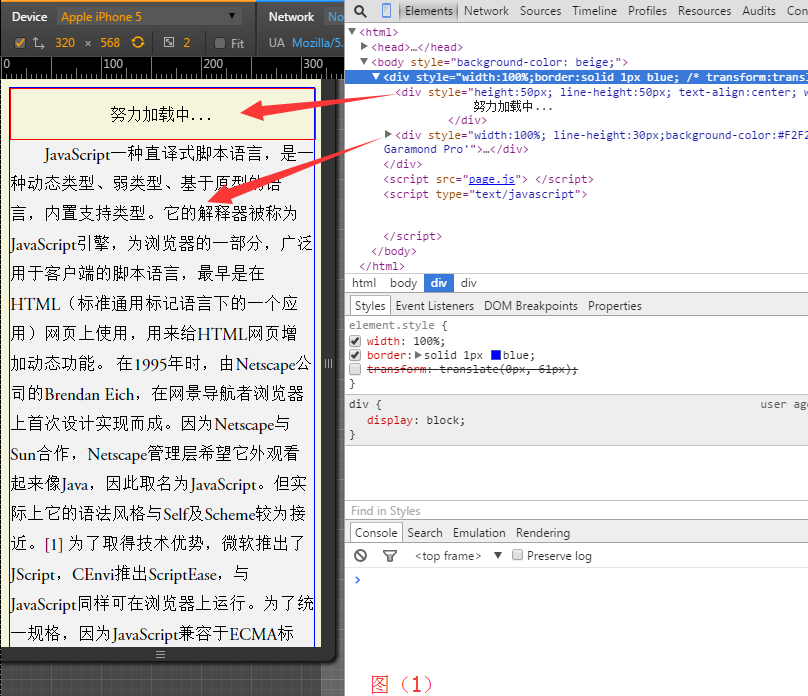Click the highlighted div breadcrumb
The width and height of the screenshot is (808, 696).
click(439, 283)
